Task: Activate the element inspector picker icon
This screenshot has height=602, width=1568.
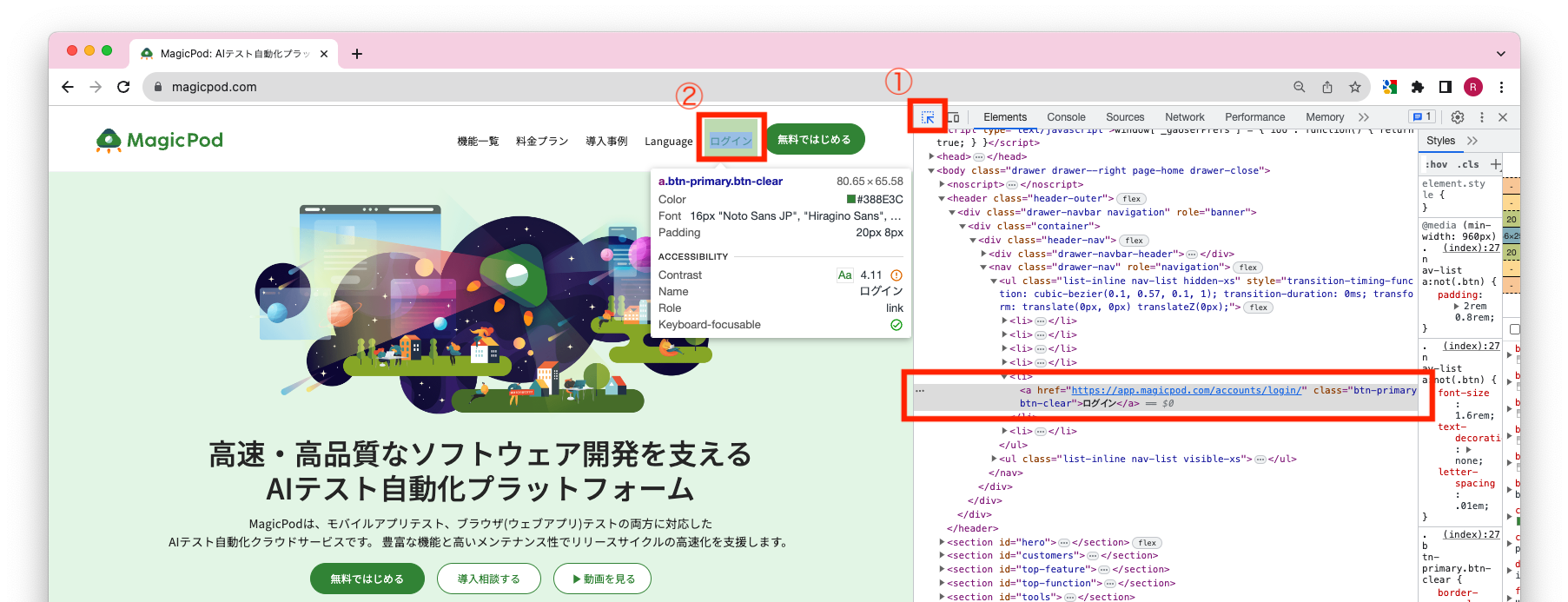Action: 928,117
